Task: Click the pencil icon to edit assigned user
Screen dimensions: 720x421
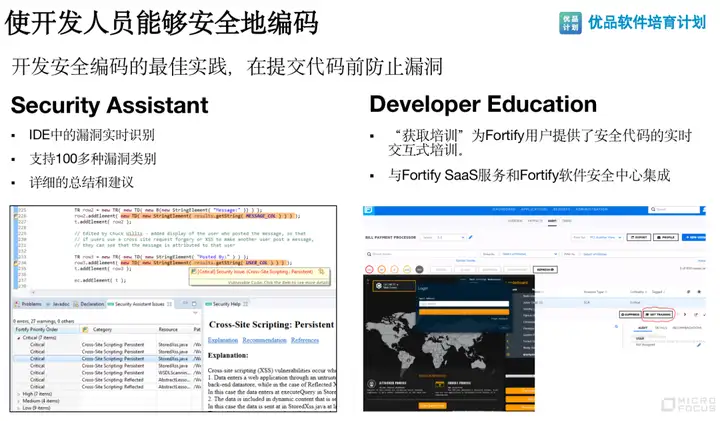Action: (698, 345)
